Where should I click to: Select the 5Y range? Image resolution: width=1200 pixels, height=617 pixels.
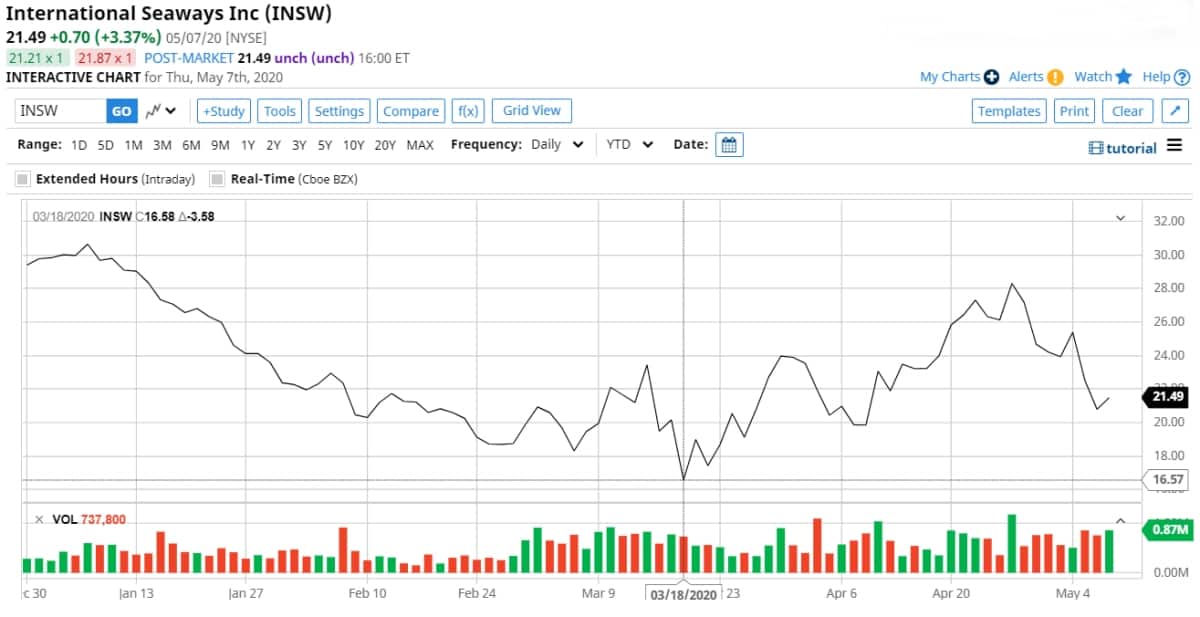(x=325, y=145)
